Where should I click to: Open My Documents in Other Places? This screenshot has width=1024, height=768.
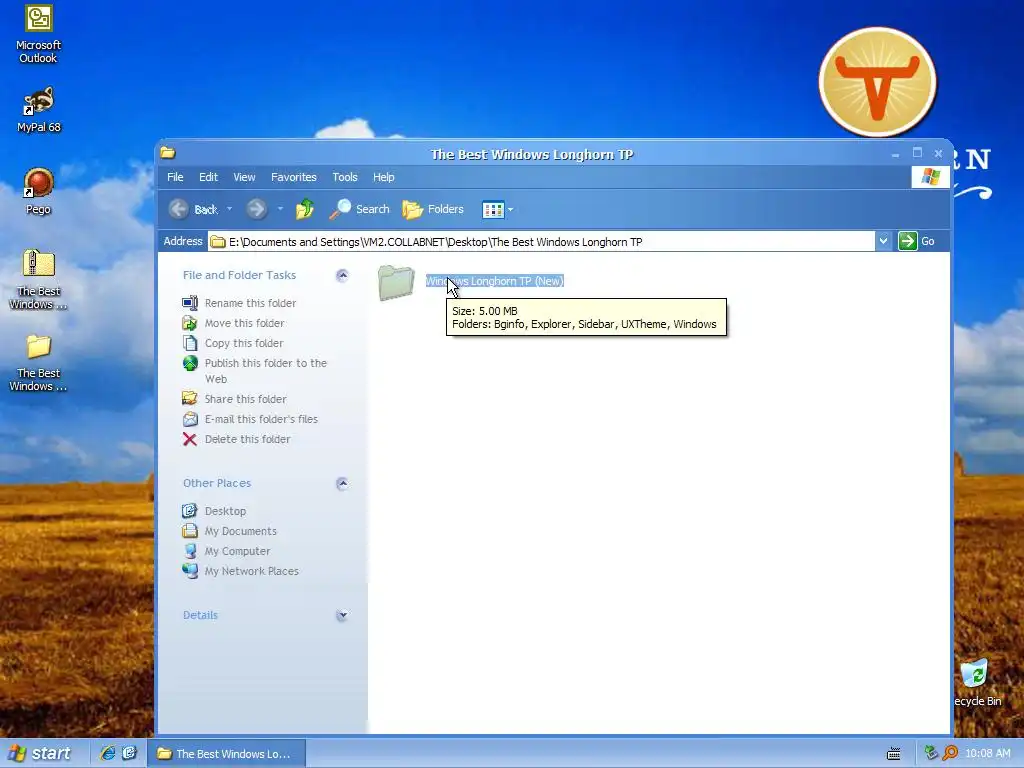pyautogui.click(x=229, y=531)
